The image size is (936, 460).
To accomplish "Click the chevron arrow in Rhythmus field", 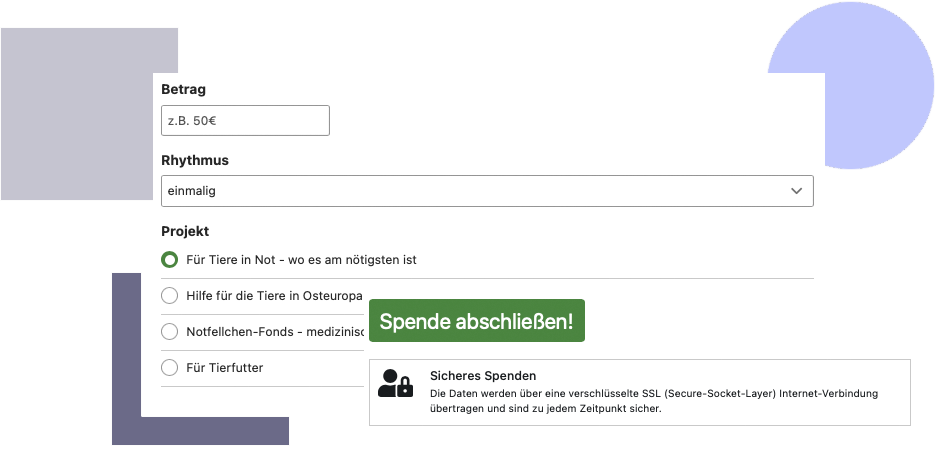I will click(x=796, y=191).
